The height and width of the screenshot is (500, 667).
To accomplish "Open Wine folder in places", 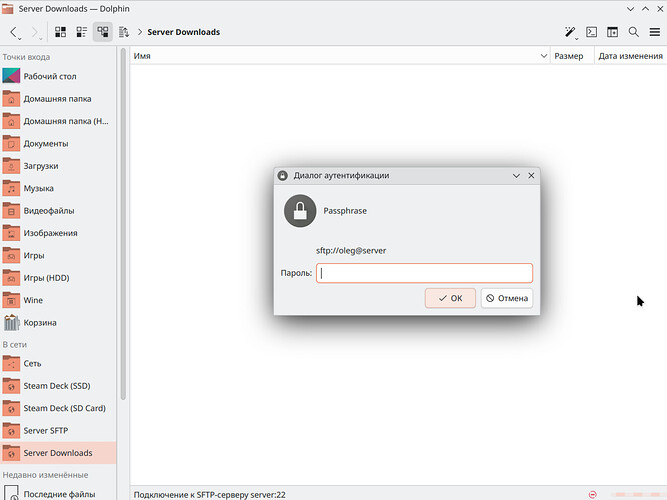I will pos(58,300).
